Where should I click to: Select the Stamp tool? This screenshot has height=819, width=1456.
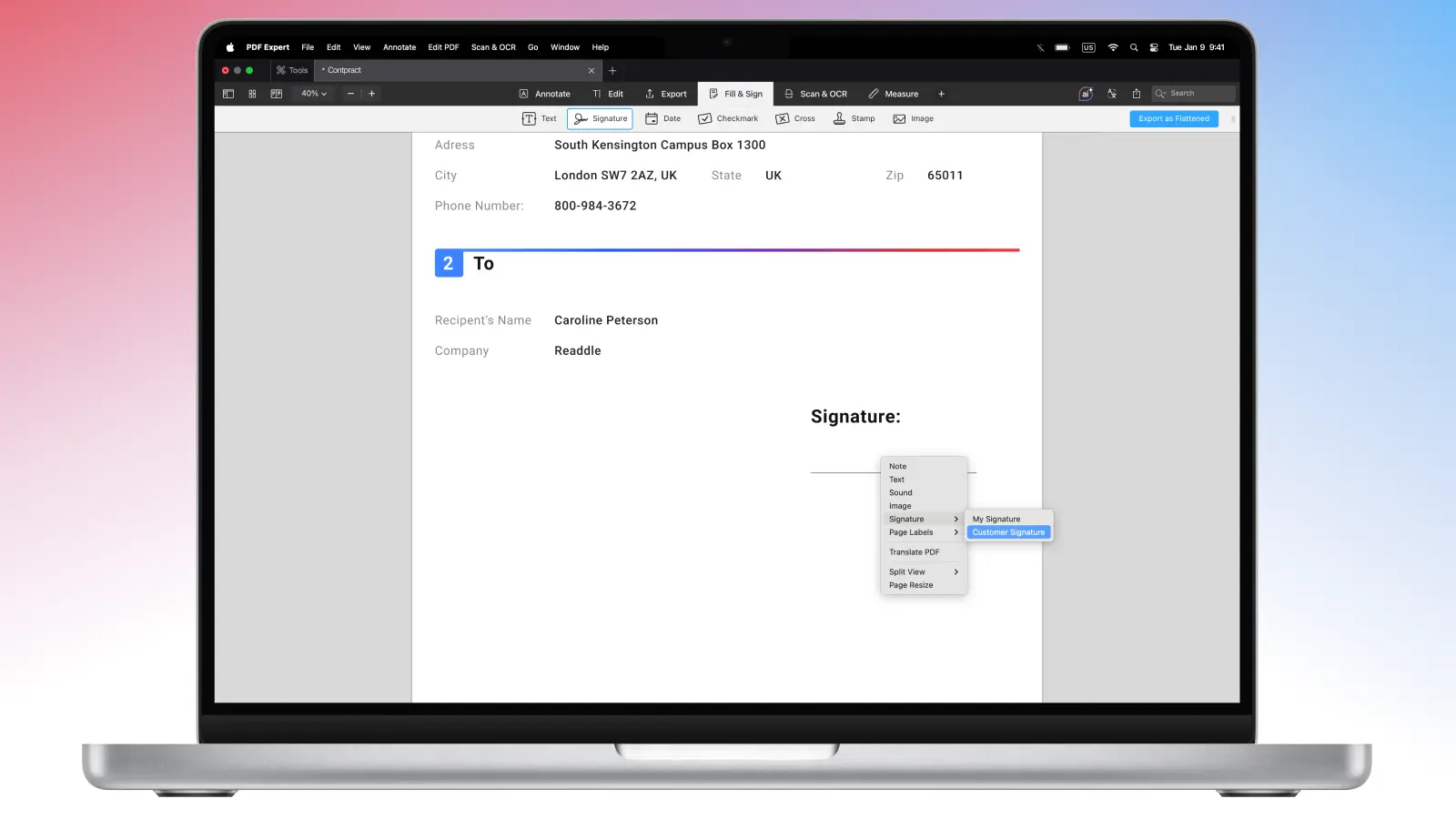click(854, 119)
